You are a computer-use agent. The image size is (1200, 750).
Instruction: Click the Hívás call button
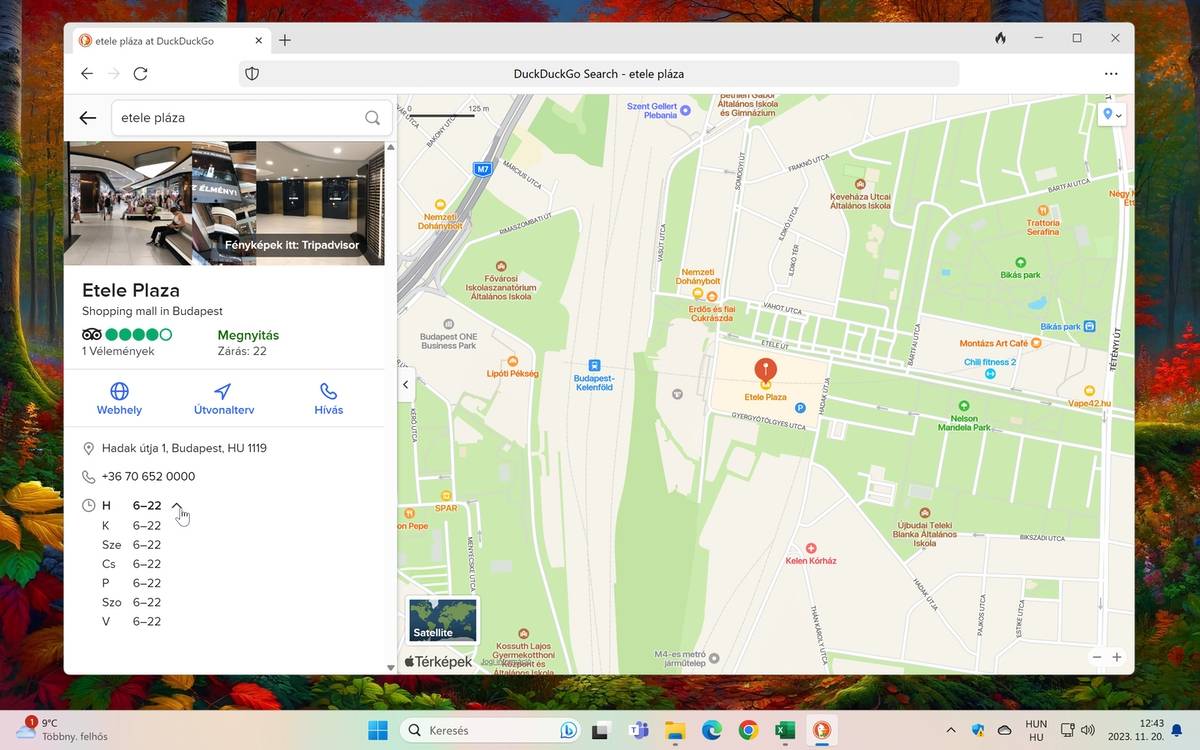pyautogui.click(x=328, y=398)
